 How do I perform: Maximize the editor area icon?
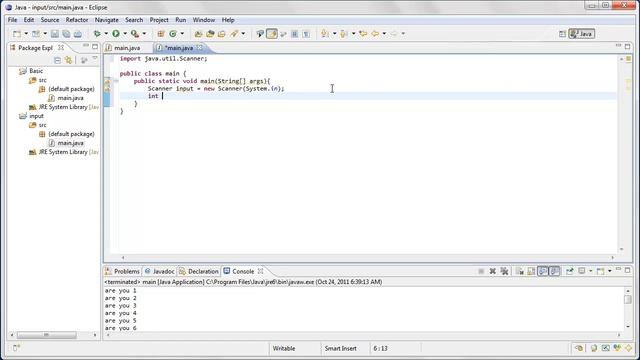[x=627, y=47]
